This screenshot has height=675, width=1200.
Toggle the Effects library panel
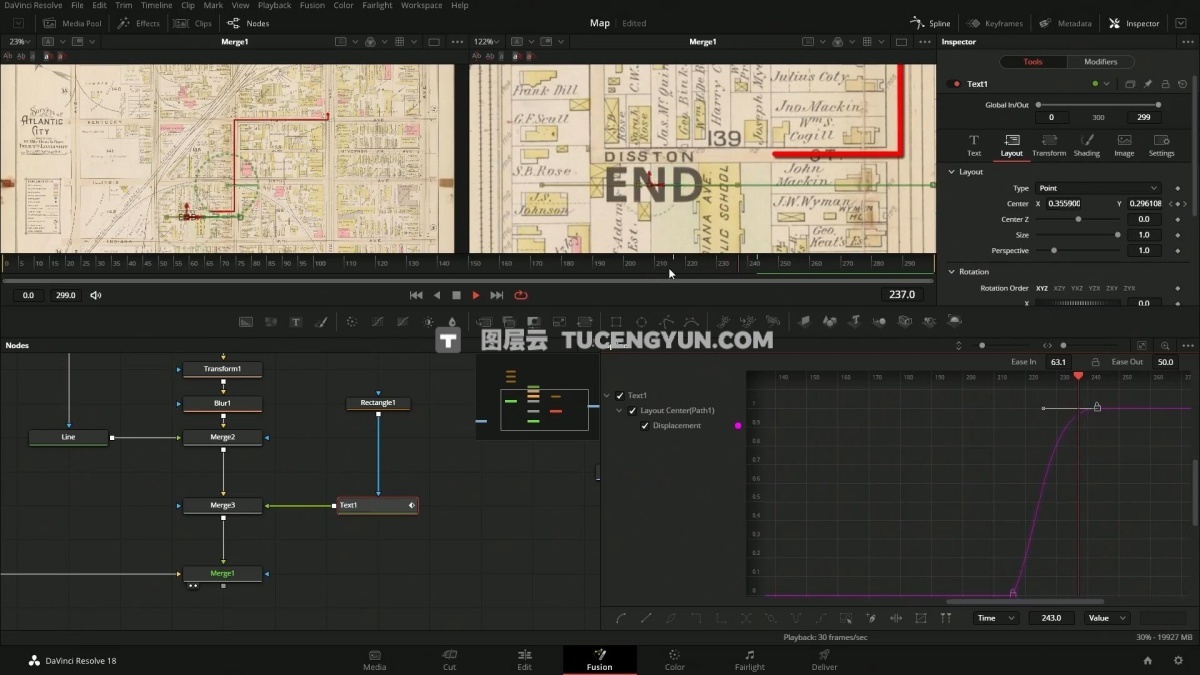pos(139,23)
